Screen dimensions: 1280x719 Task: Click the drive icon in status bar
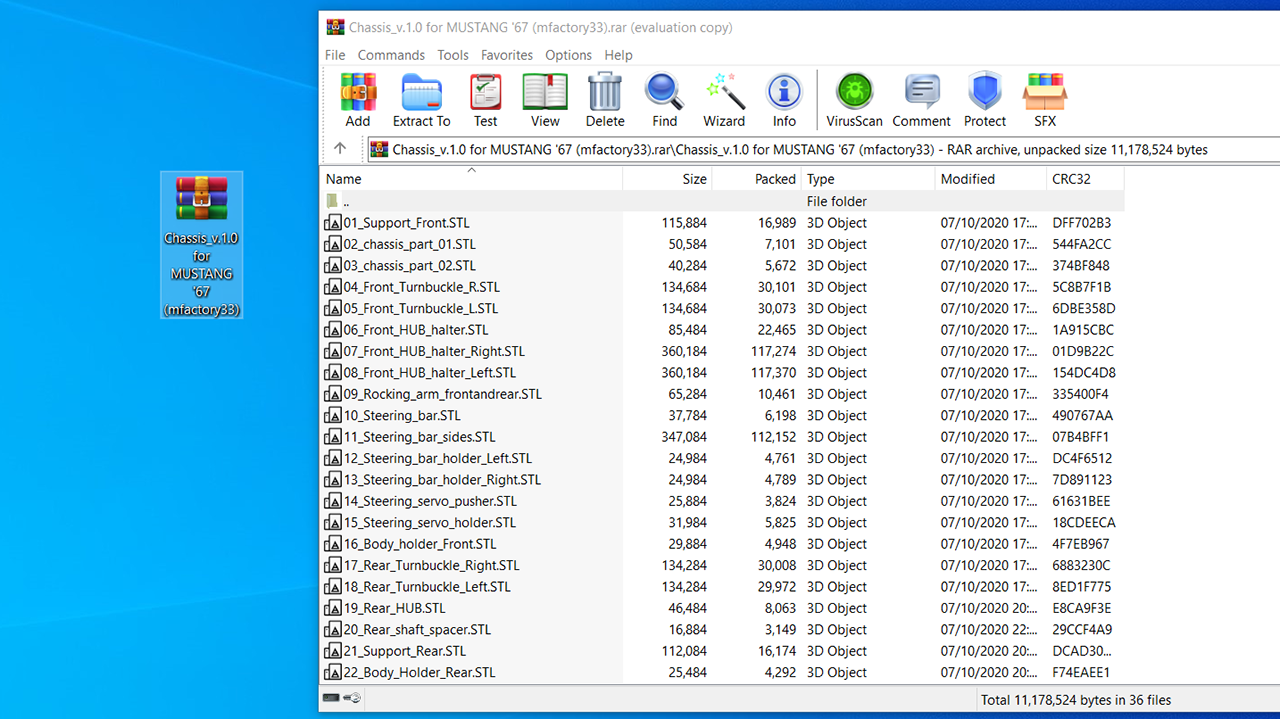(x=331, y=698)
